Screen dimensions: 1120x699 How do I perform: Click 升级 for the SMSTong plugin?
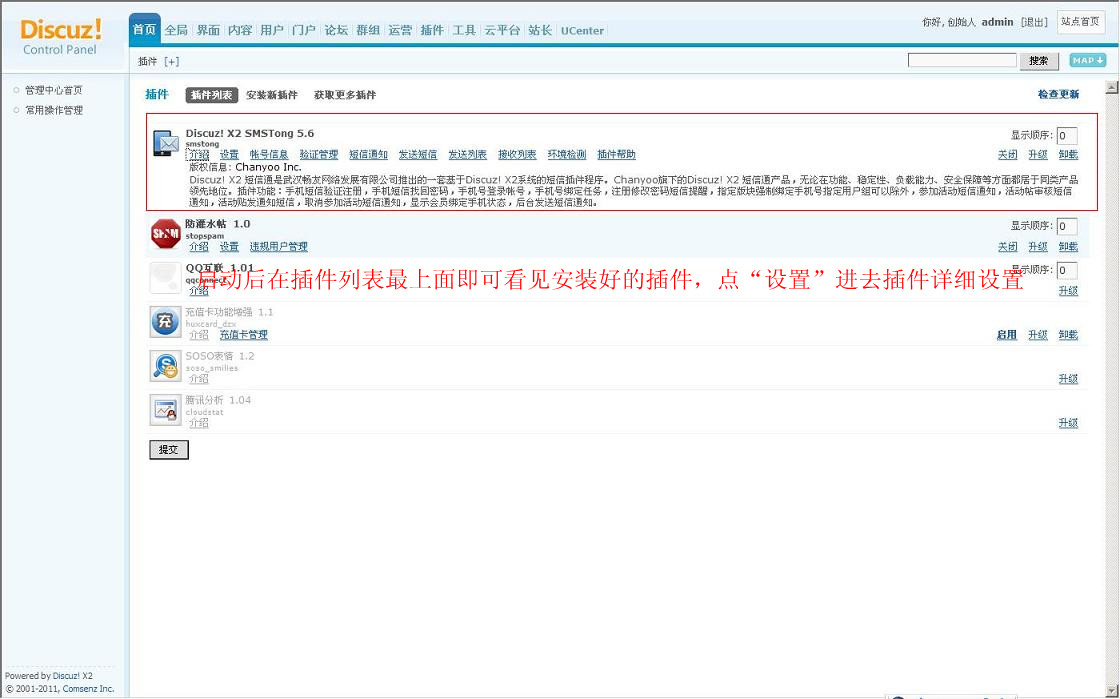click(1038, 154)
